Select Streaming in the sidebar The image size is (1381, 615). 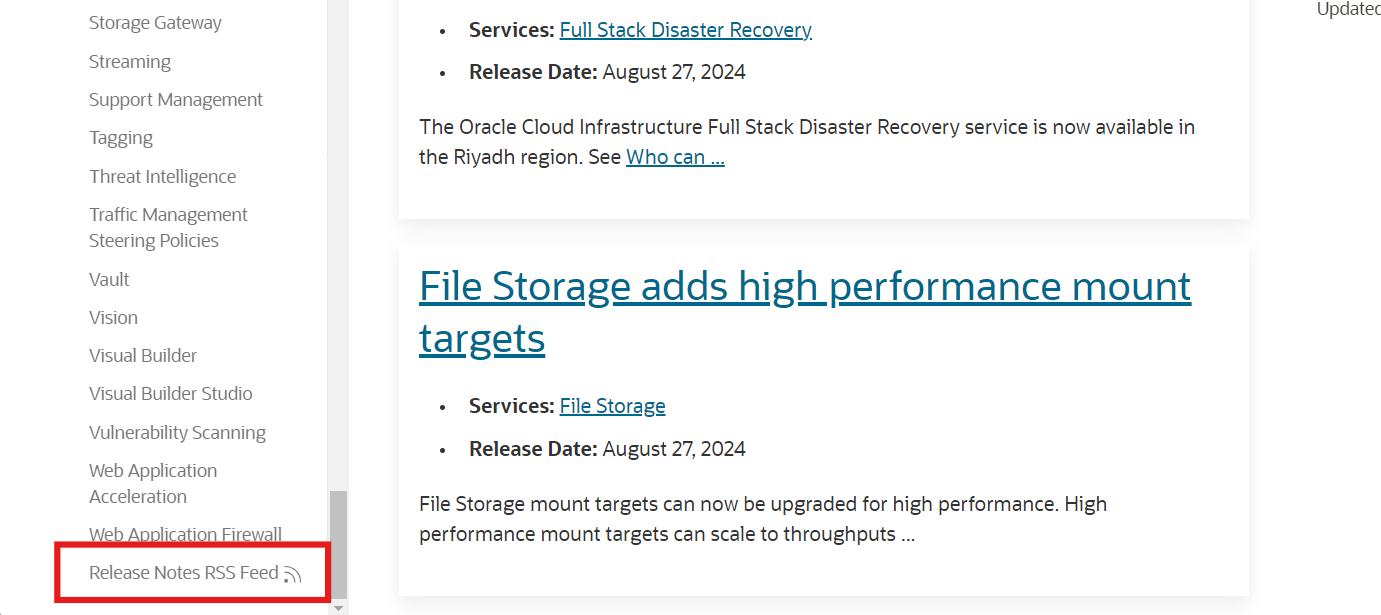click(130, 62)
